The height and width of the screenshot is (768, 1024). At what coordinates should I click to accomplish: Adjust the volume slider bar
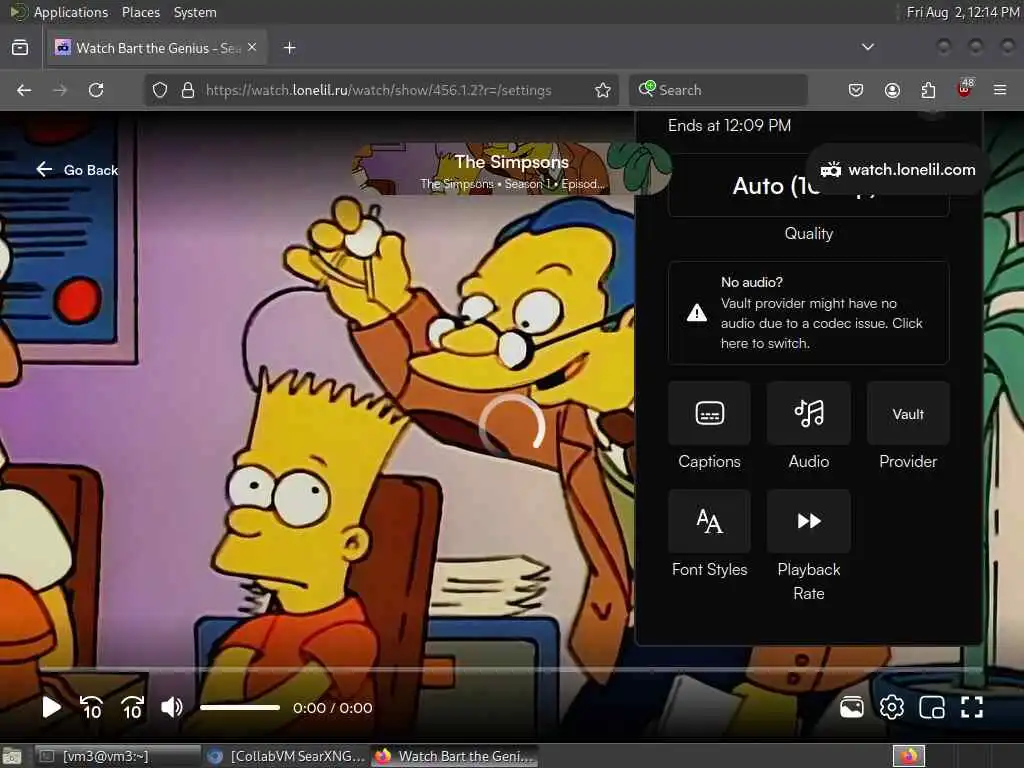click(240, 707)
